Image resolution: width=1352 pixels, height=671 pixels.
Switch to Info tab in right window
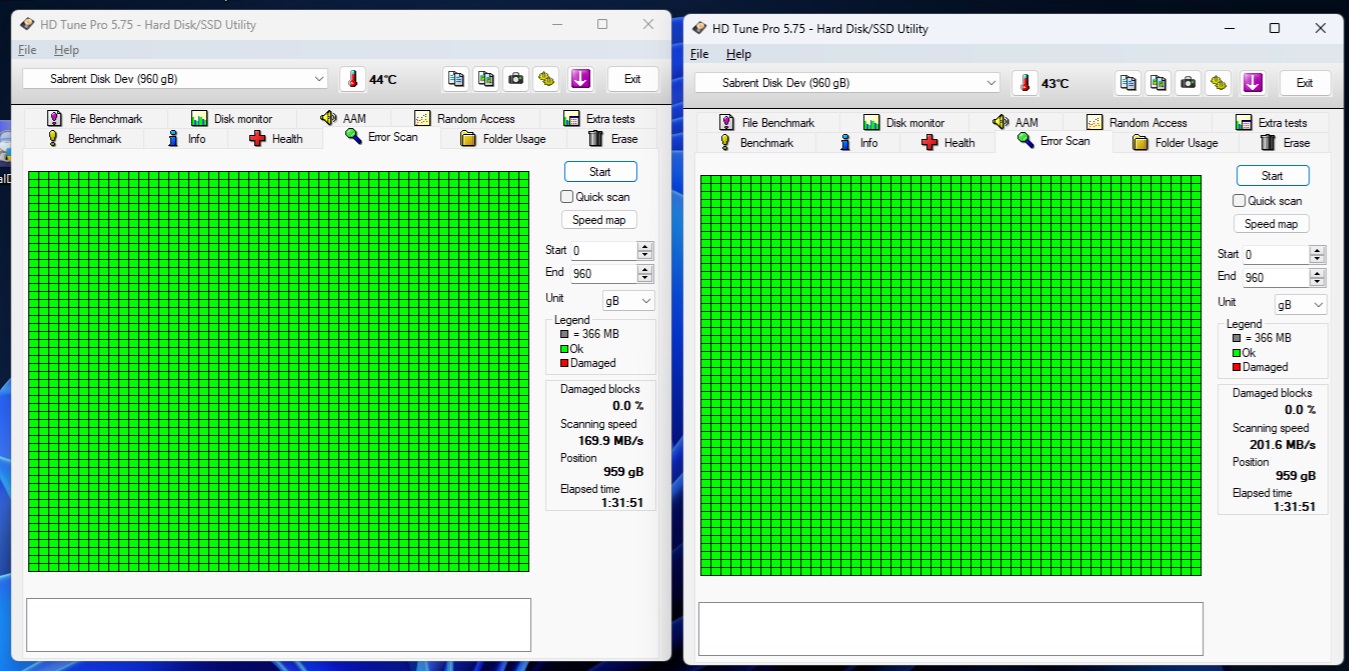click(x=858, y=143)
